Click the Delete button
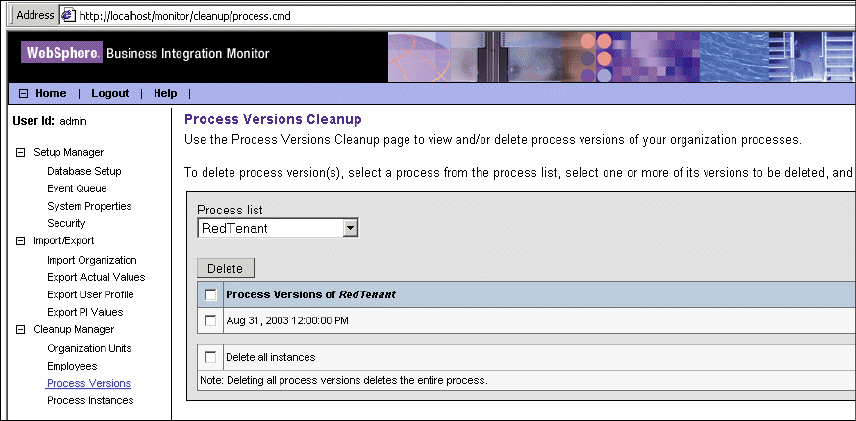Image resolution: width=856 pixels, height=421 pixels. coord(225,268)
